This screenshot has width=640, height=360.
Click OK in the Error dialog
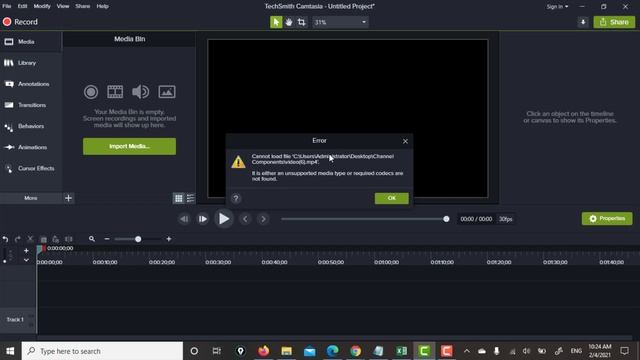coord(391,198)
